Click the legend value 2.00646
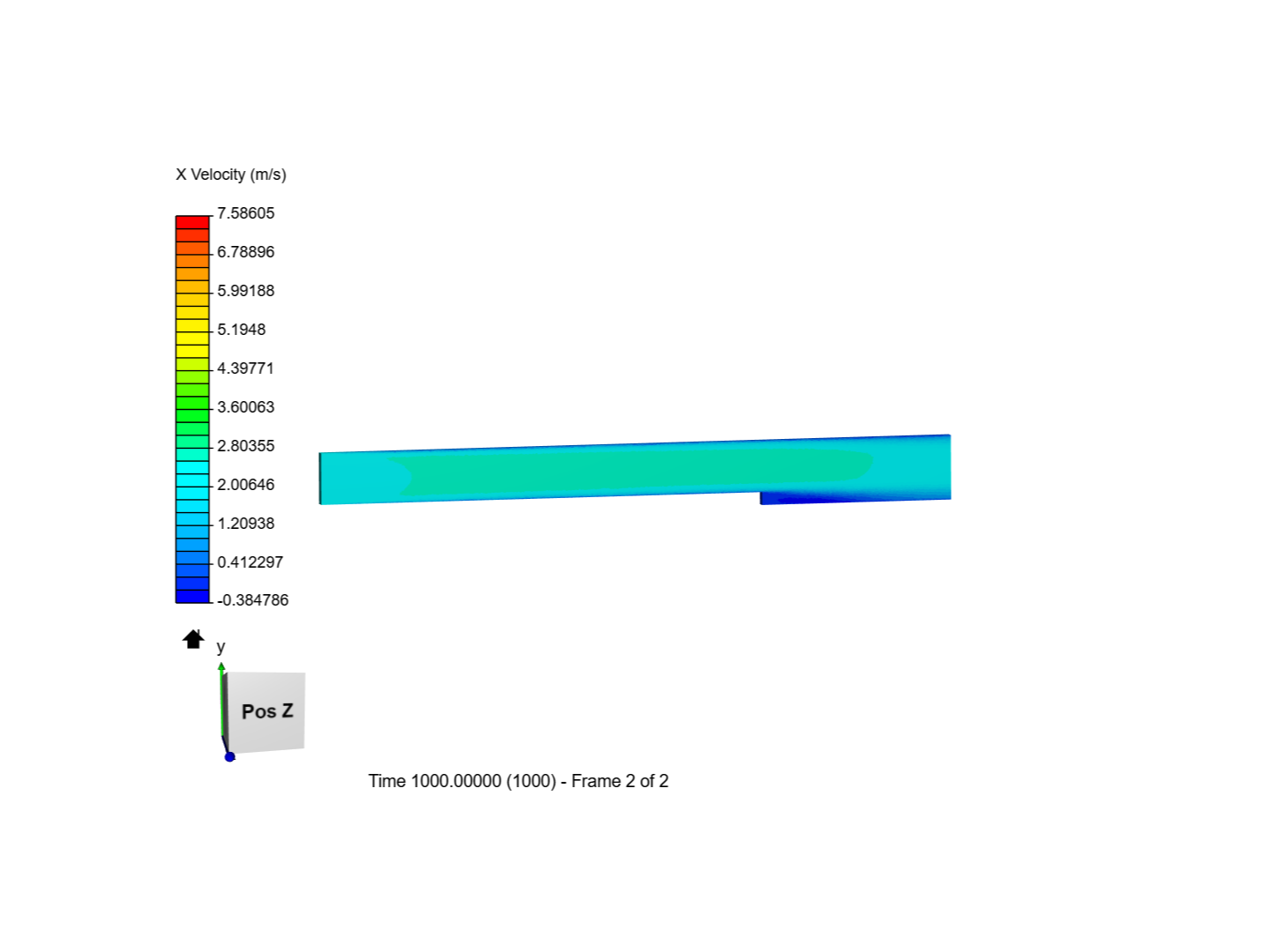Image resolution: width=1270 pixels, height=952 pixels. (x=246, y=485)
